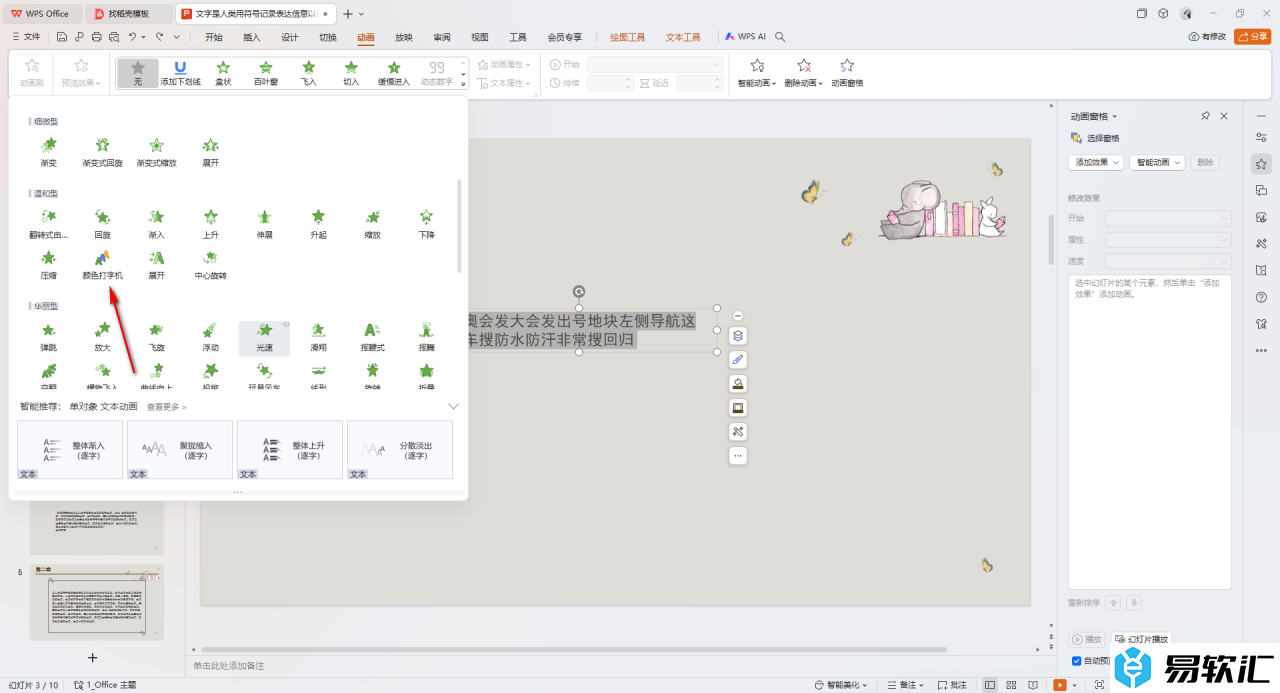Click the search magnifier icon
Screen dimensions: 1280x693
point(781,37)
